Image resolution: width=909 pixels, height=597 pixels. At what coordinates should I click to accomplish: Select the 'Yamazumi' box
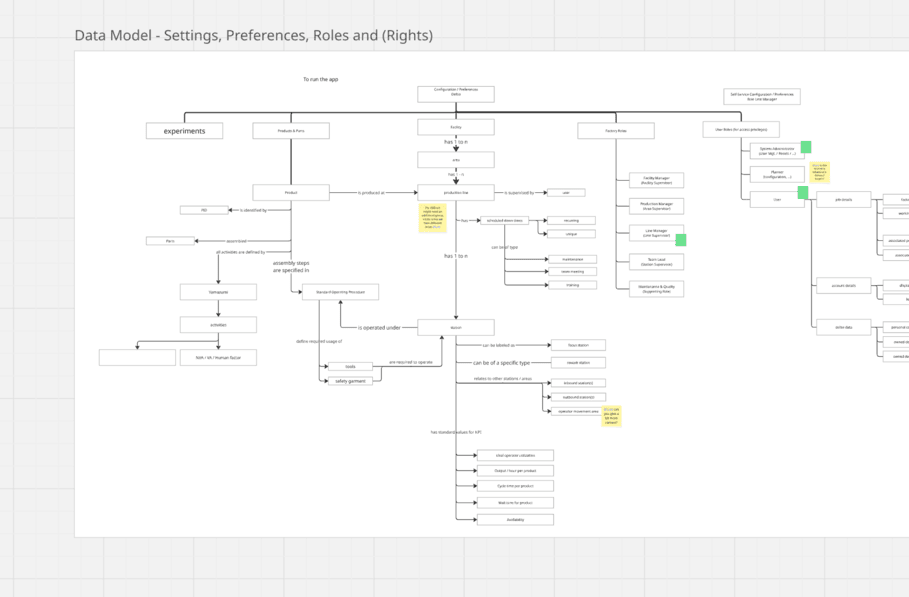[218, 292]
